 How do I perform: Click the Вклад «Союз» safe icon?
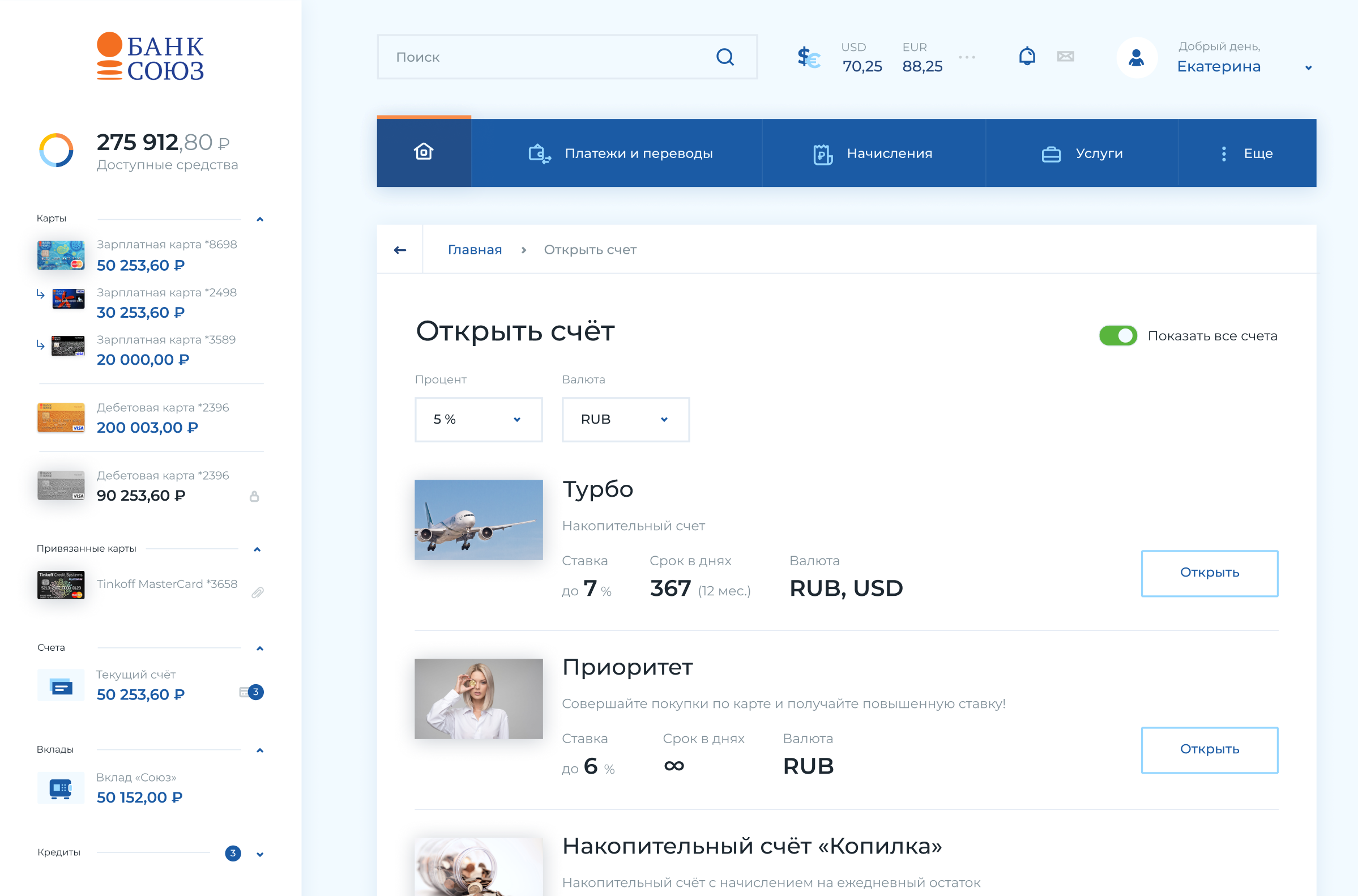click(61, 788)
